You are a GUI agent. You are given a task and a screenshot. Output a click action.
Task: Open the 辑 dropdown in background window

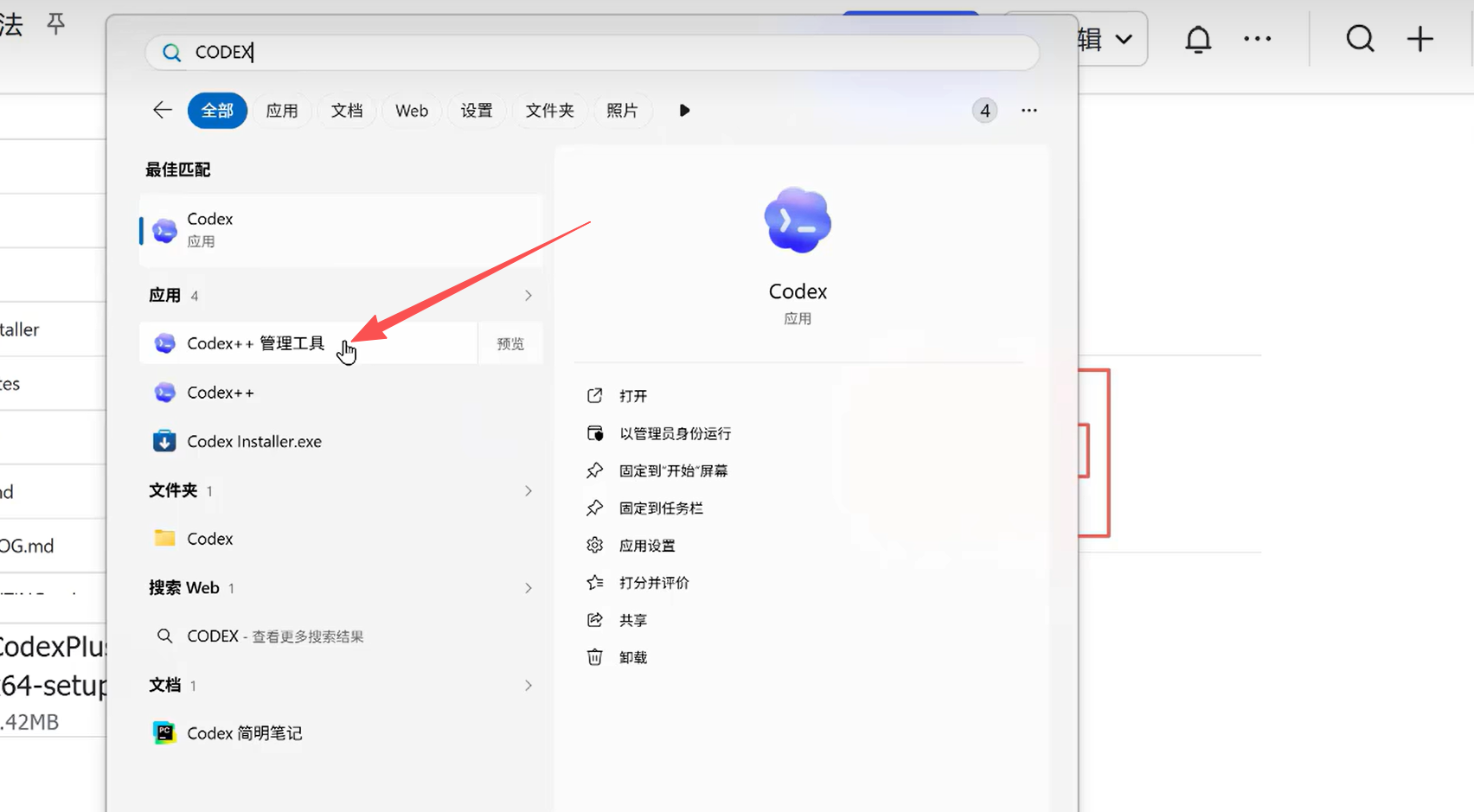[1112, 39]
